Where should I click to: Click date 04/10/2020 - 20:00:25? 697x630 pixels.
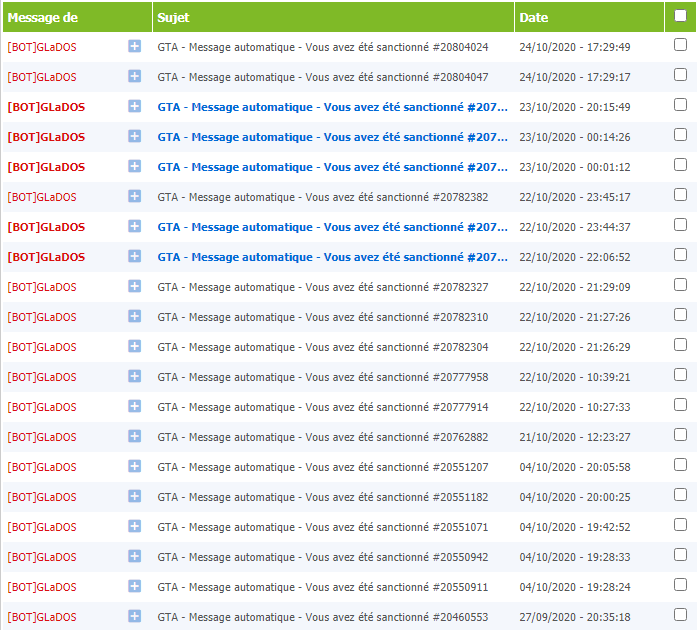pos(575,497)
